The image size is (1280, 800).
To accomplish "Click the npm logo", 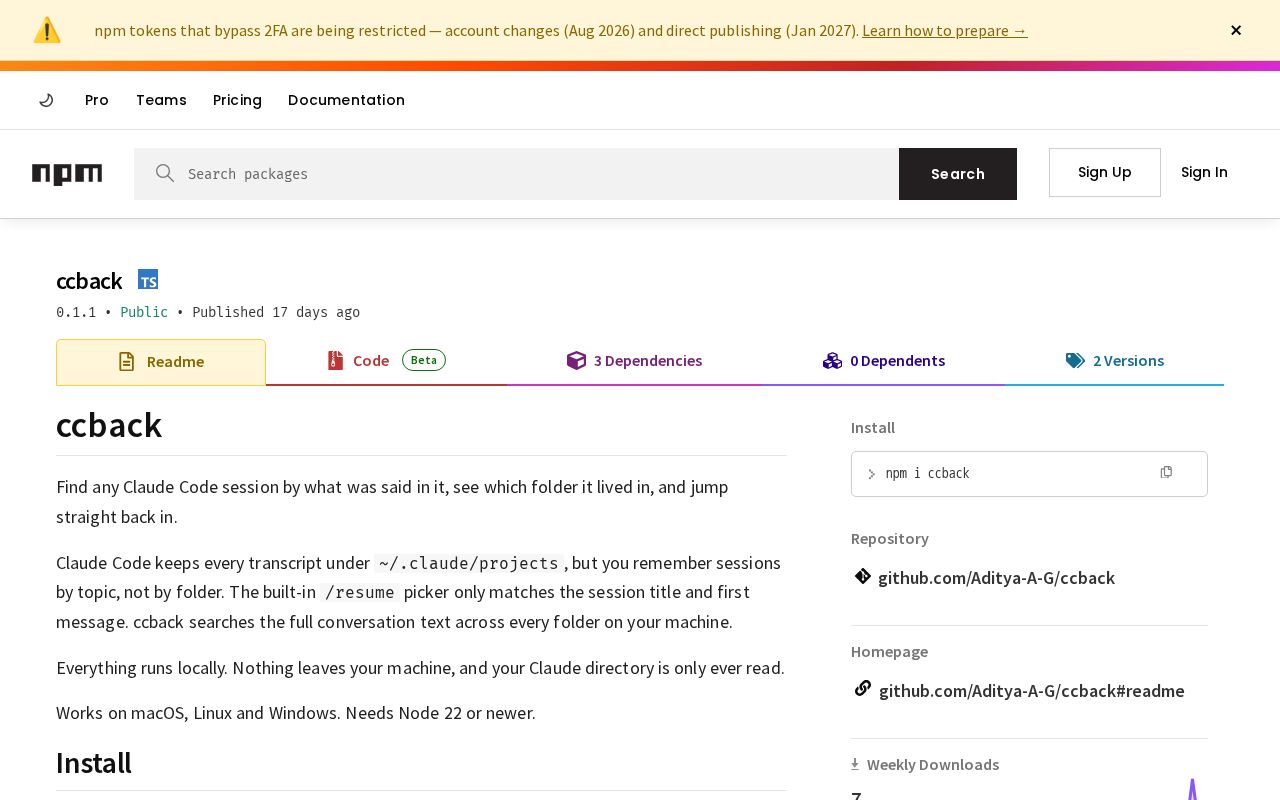I will 67,174.
